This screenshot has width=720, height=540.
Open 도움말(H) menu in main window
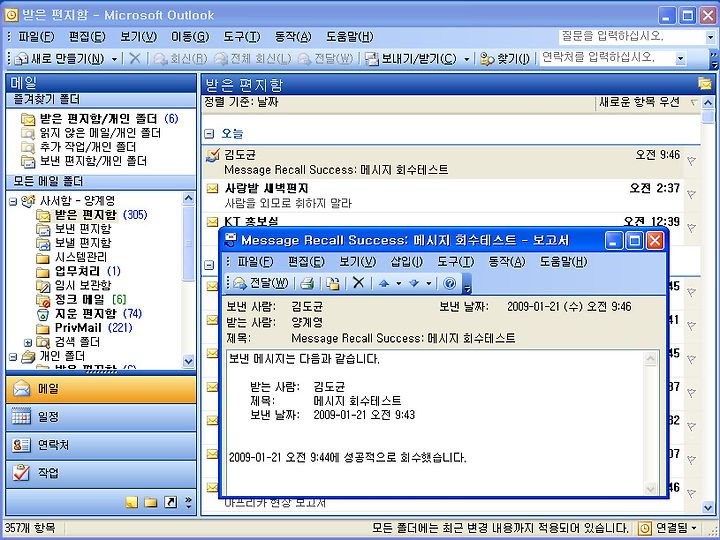click(349, 37)
